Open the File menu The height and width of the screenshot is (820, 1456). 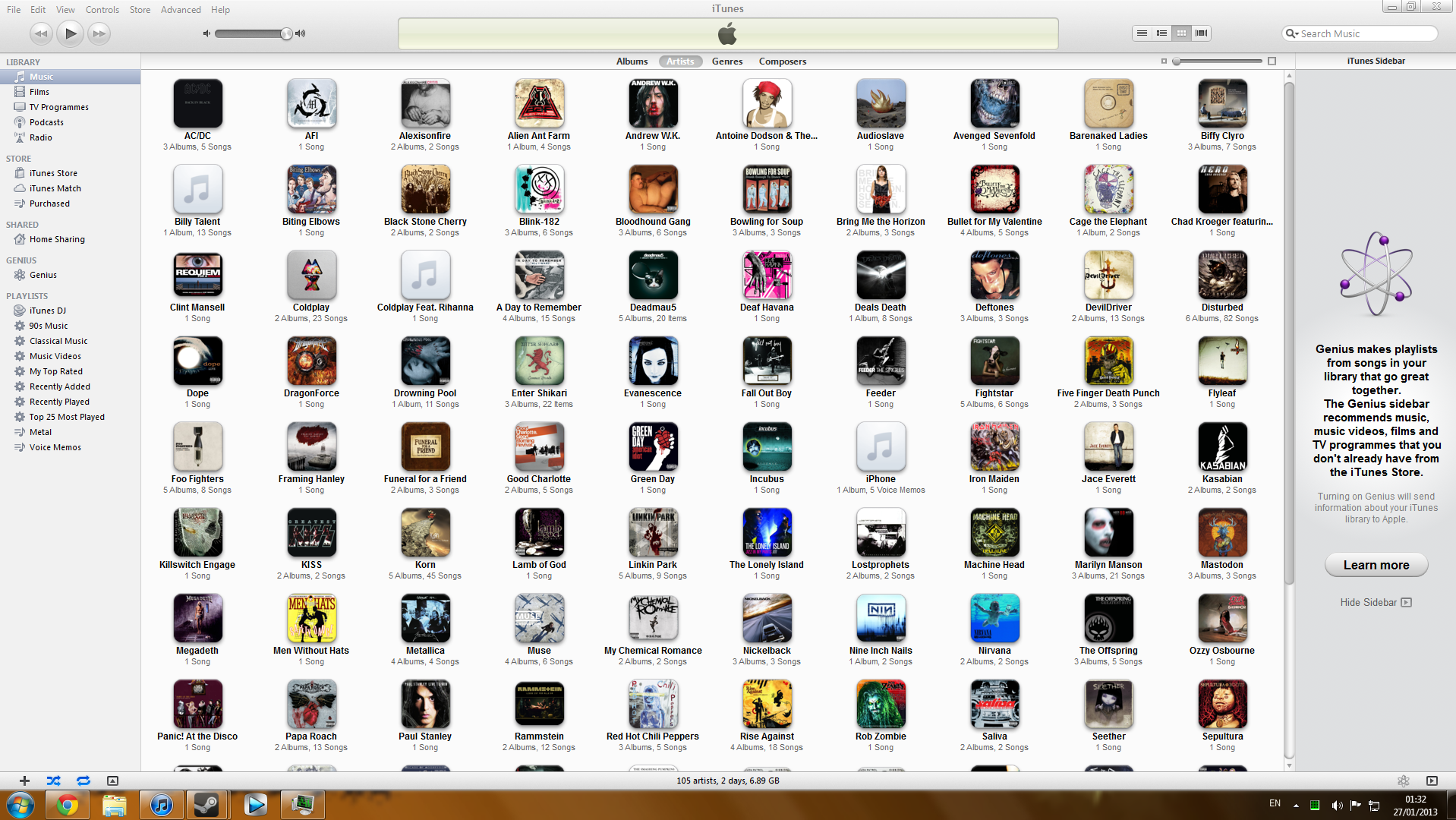(14, 10)
